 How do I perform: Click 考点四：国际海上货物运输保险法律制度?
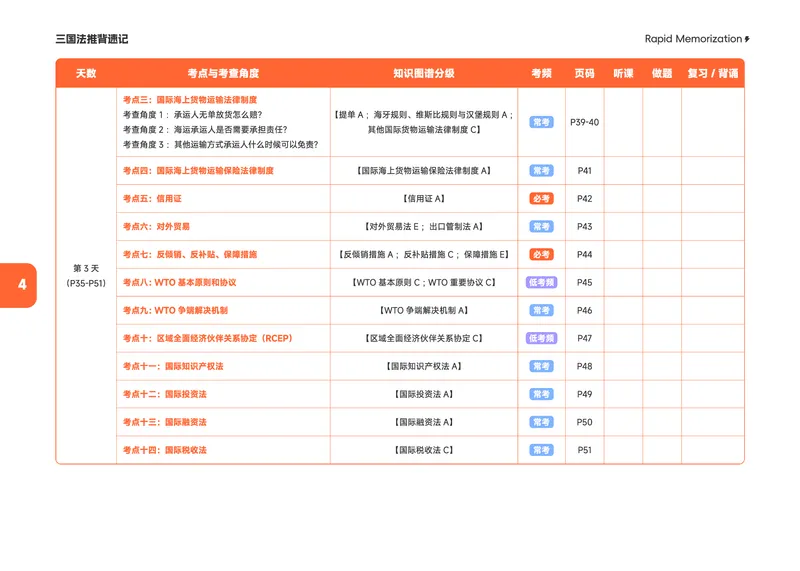[x=198, y=171]
